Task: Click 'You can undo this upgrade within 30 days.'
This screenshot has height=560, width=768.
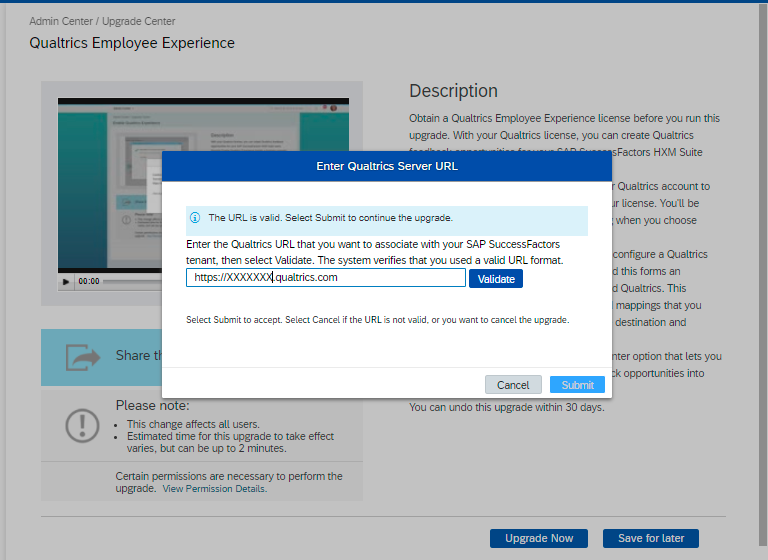Action: click(x=507, y=407)
